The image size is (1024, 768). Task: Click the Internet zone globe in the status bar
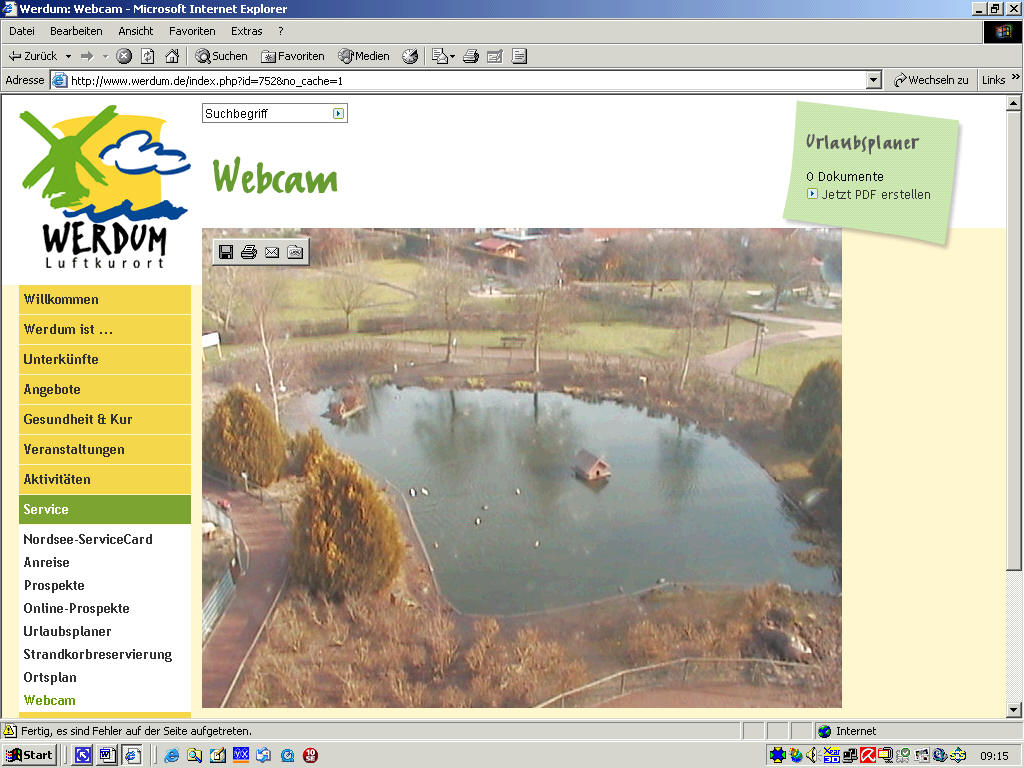coord(825,731)
